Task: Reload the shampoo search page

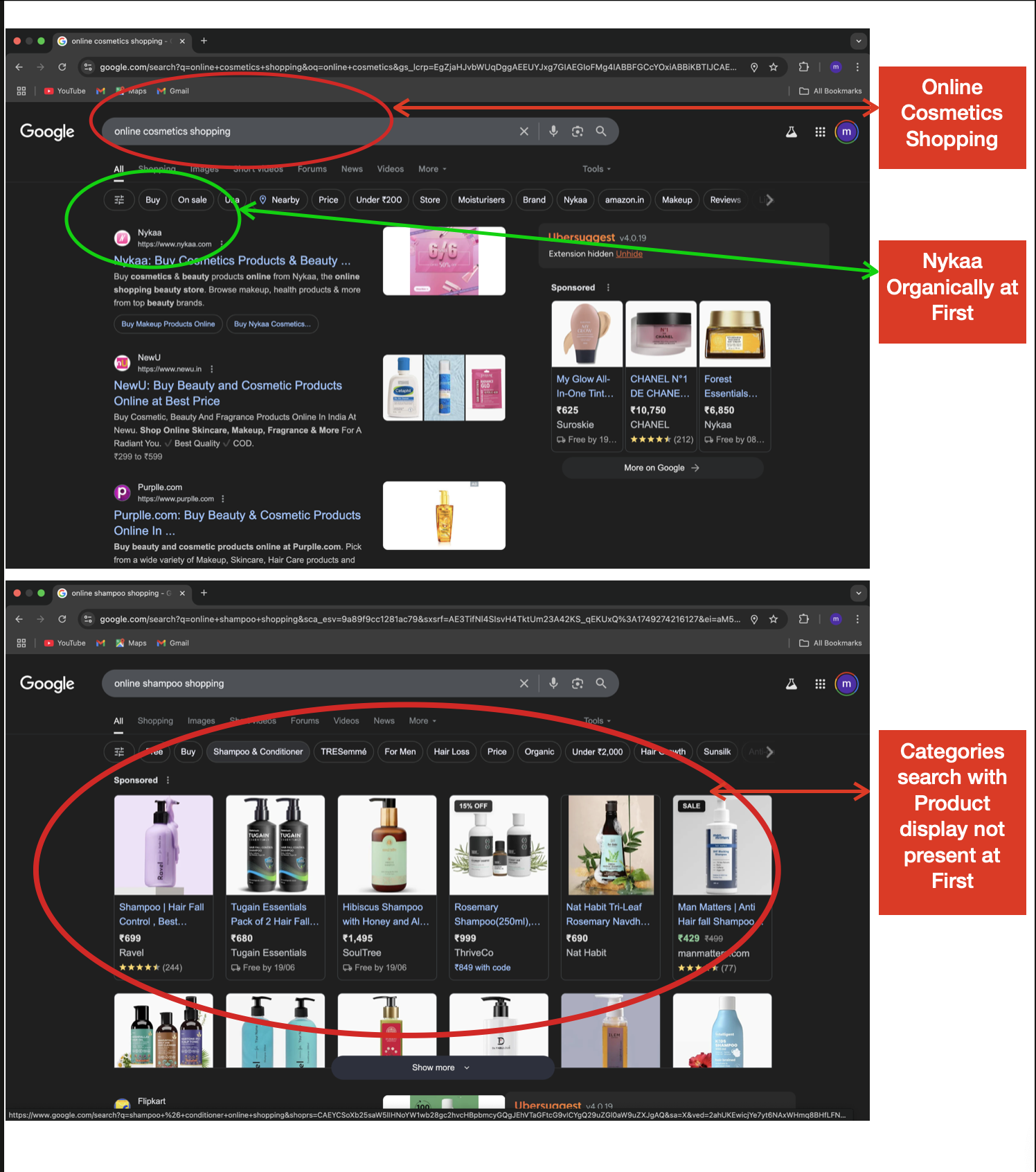Action: pos(62,619)
